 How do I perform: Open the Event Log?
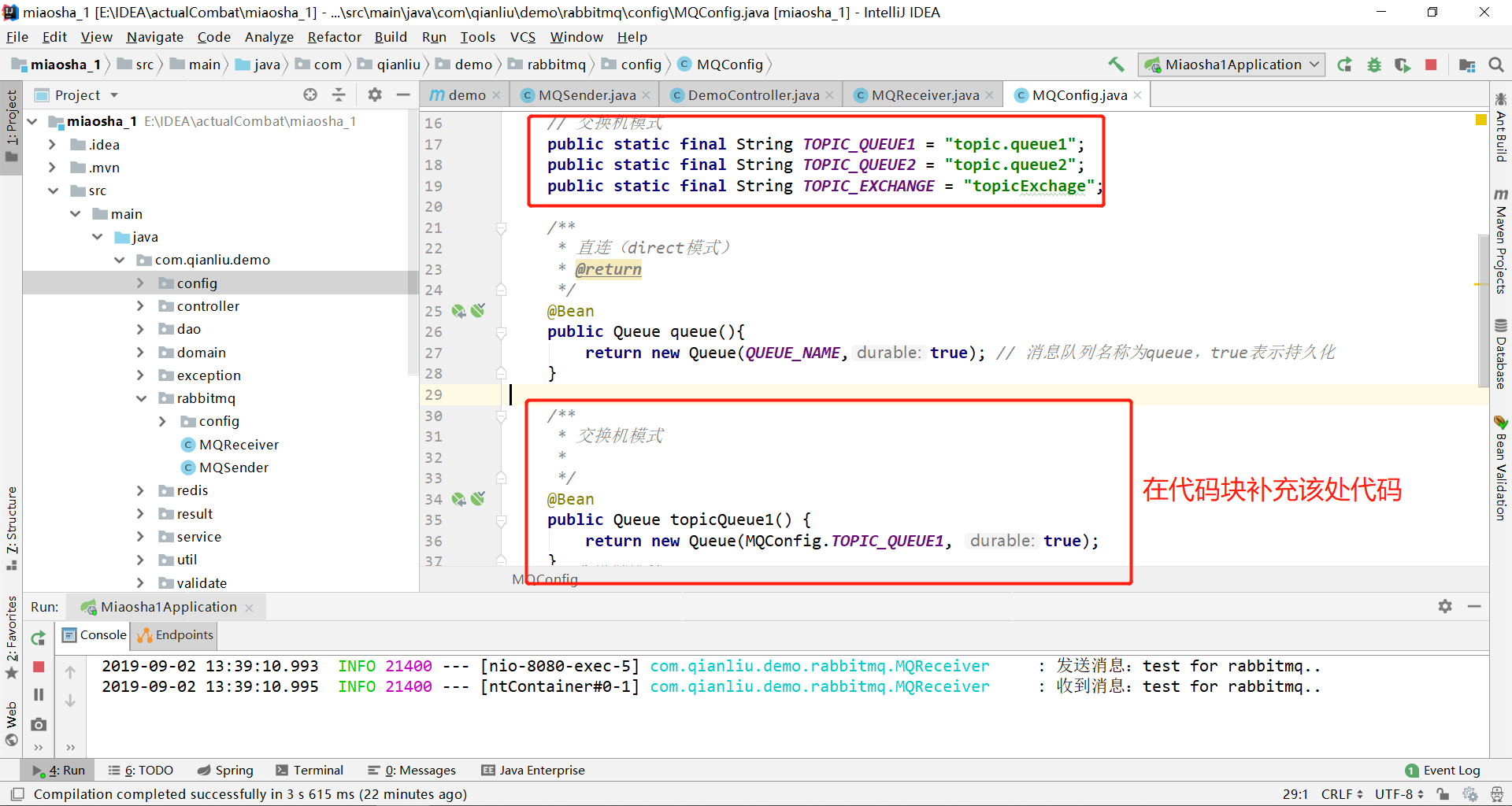[x=1443, y=770]
